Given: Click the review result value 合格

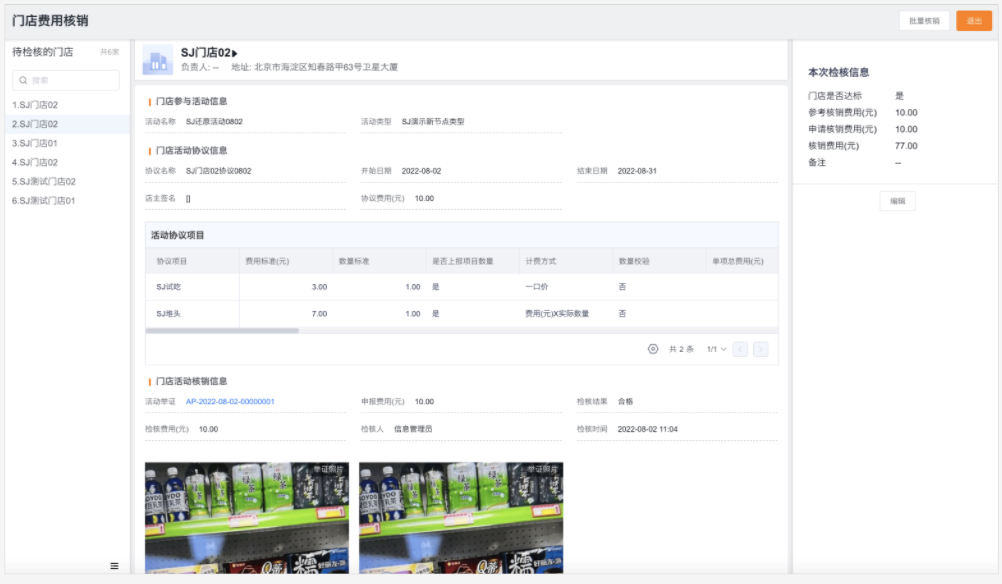Looking at the screenshot, I should click(x=626, y=402).
